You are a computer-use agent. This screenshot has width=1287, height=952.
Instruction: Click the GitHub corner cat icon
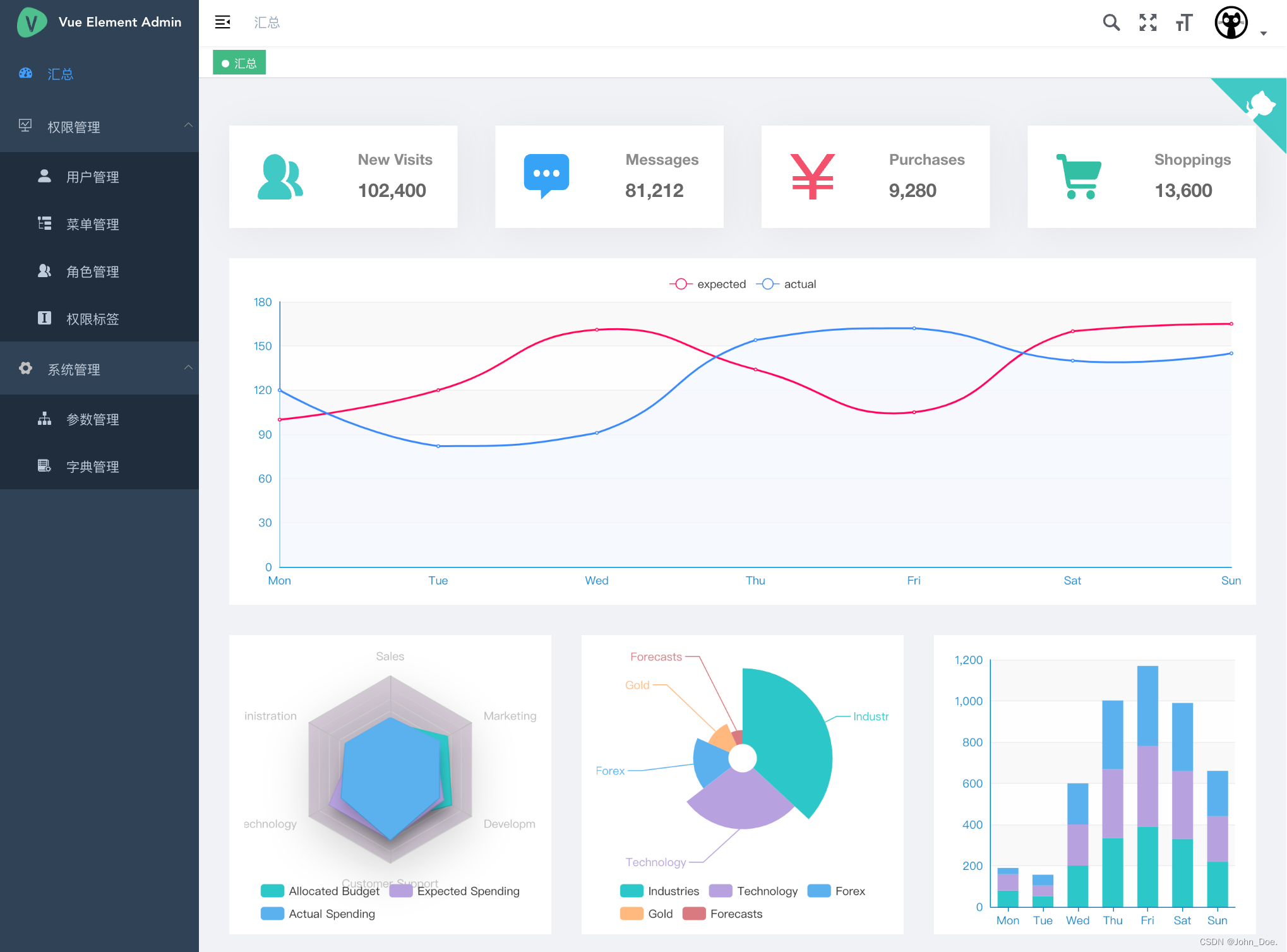click(1260, 104)
